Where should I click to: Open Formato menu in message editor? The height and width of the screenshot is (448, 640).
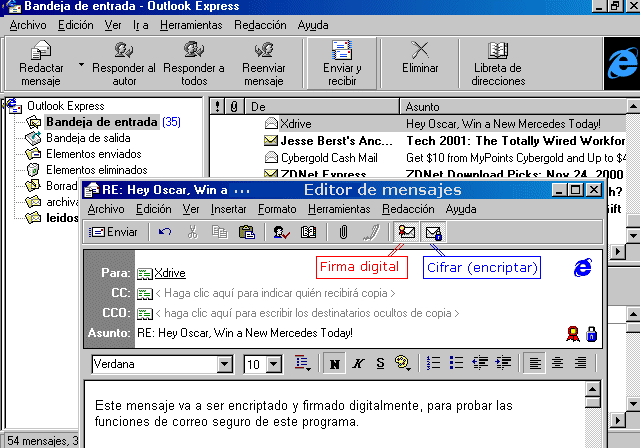[x=277, y=209]
